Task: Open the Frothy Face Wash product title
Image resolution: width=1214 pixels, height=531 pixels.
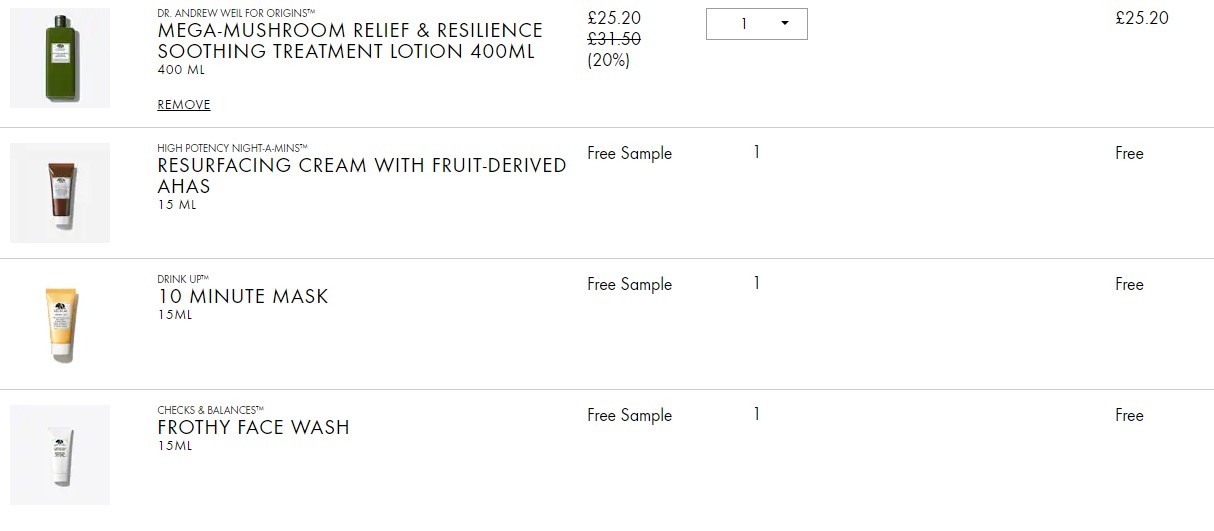Action: [254, 427]
